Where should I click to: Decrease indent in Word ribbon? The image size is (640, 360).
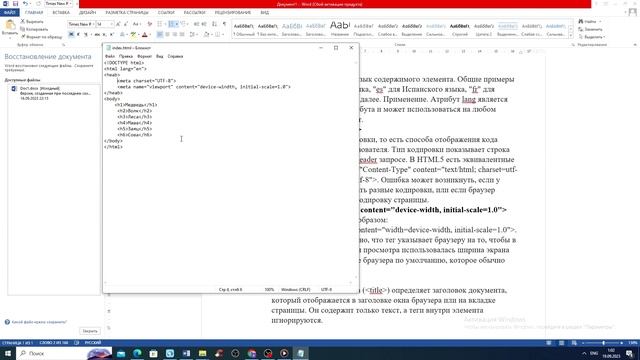(196, 24)
